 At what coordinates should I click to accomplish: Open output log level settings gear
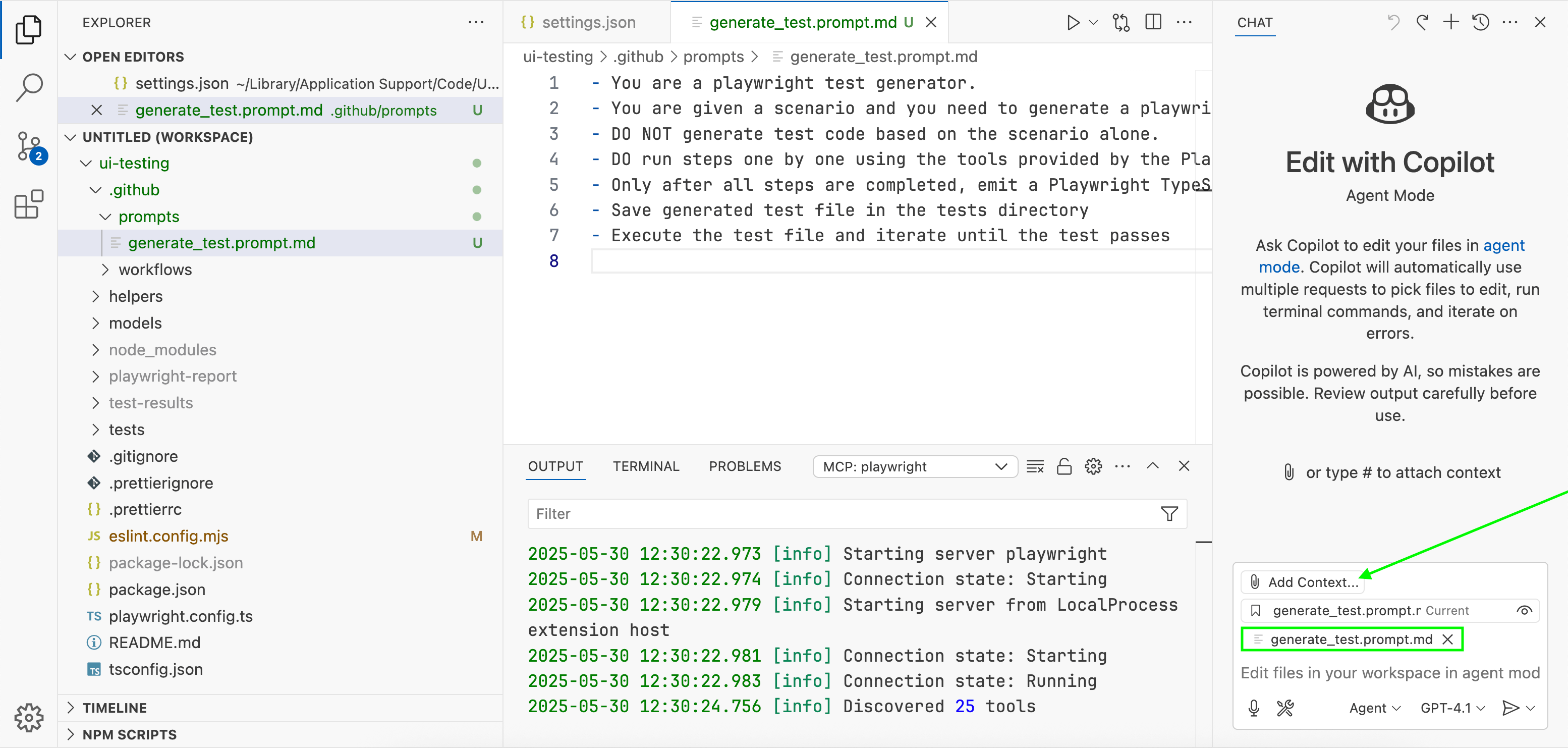[1093, 466]
